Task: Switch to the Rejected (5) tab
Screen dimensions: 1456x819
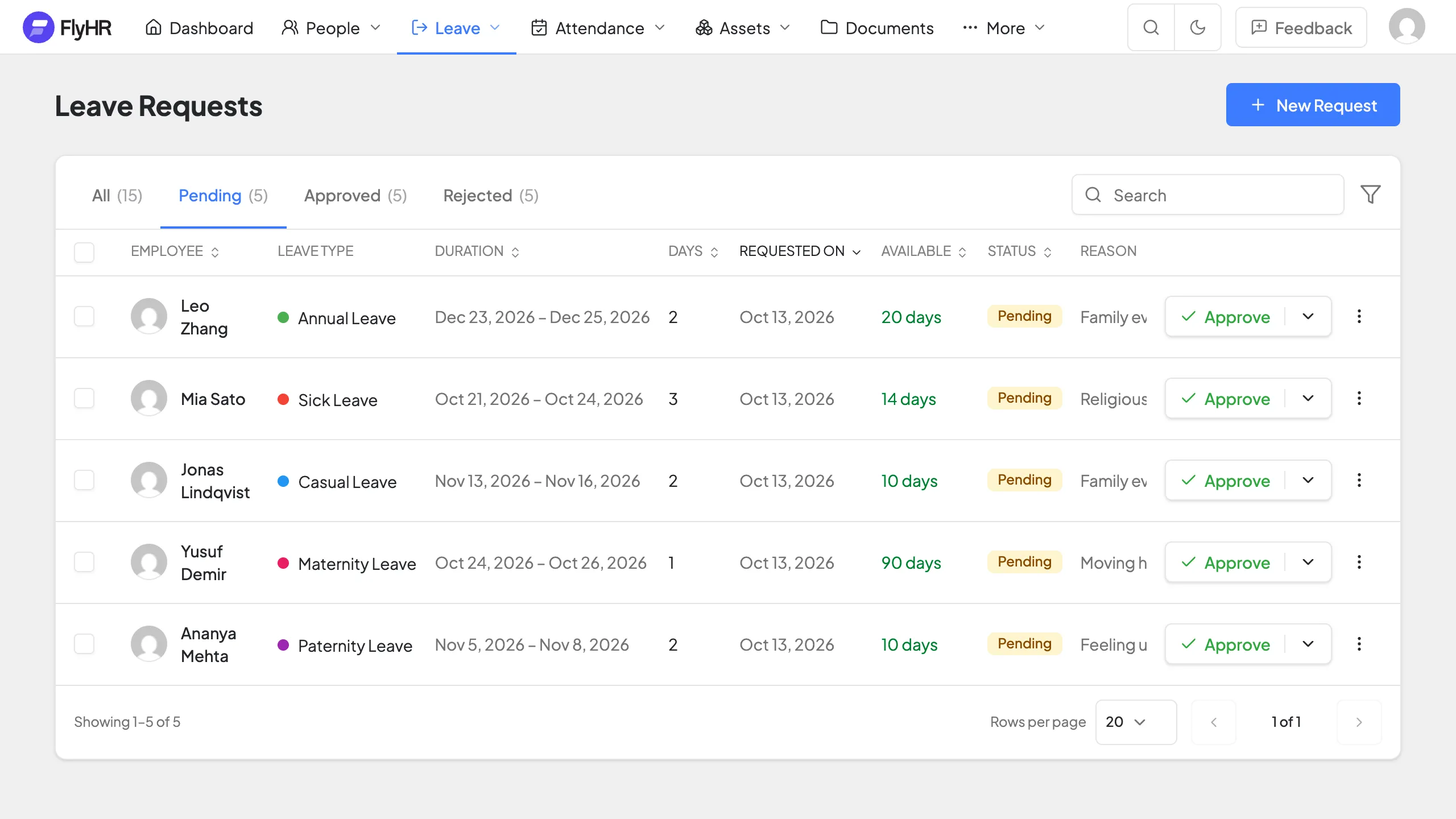Action: tap(491, 196)
